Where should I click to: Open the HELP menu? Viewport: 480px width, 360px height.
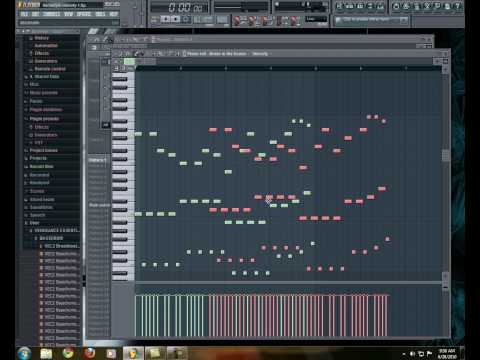pyautogui.click(x=113, y=14)
